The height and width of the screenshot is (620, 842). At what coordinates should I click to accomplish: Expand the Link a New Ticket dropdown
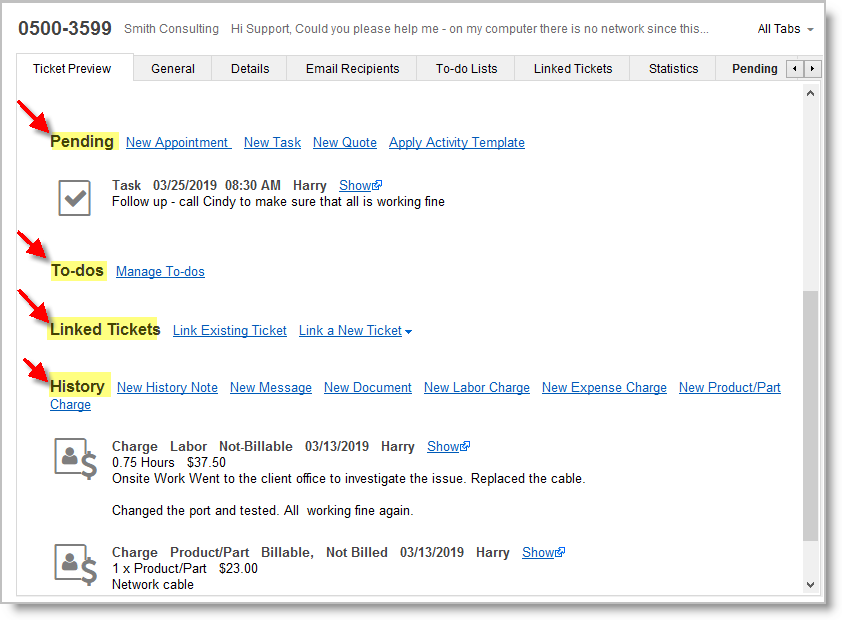click(355, 330)
